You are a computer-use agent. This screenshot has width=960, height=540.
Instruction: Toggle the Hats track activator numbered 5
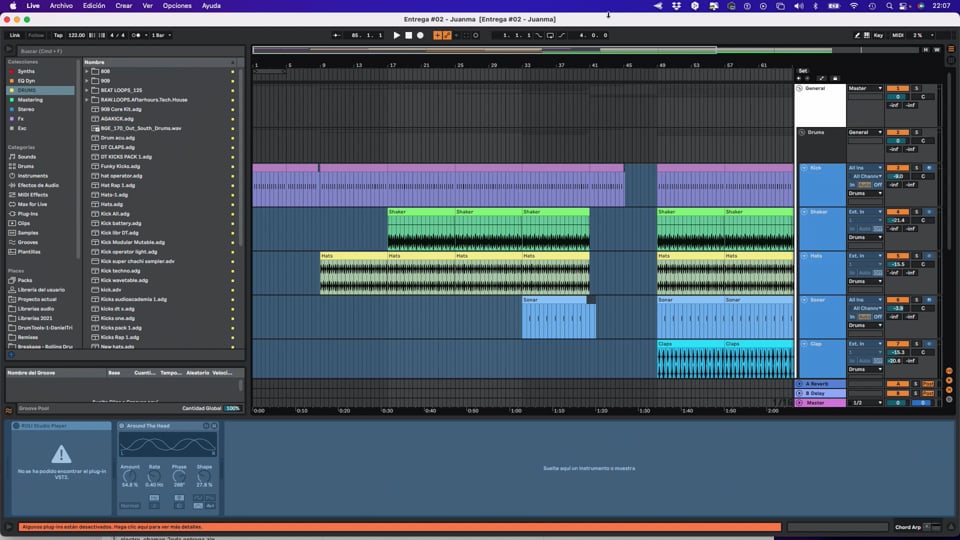pyautogui.click(x=898, y=256)
